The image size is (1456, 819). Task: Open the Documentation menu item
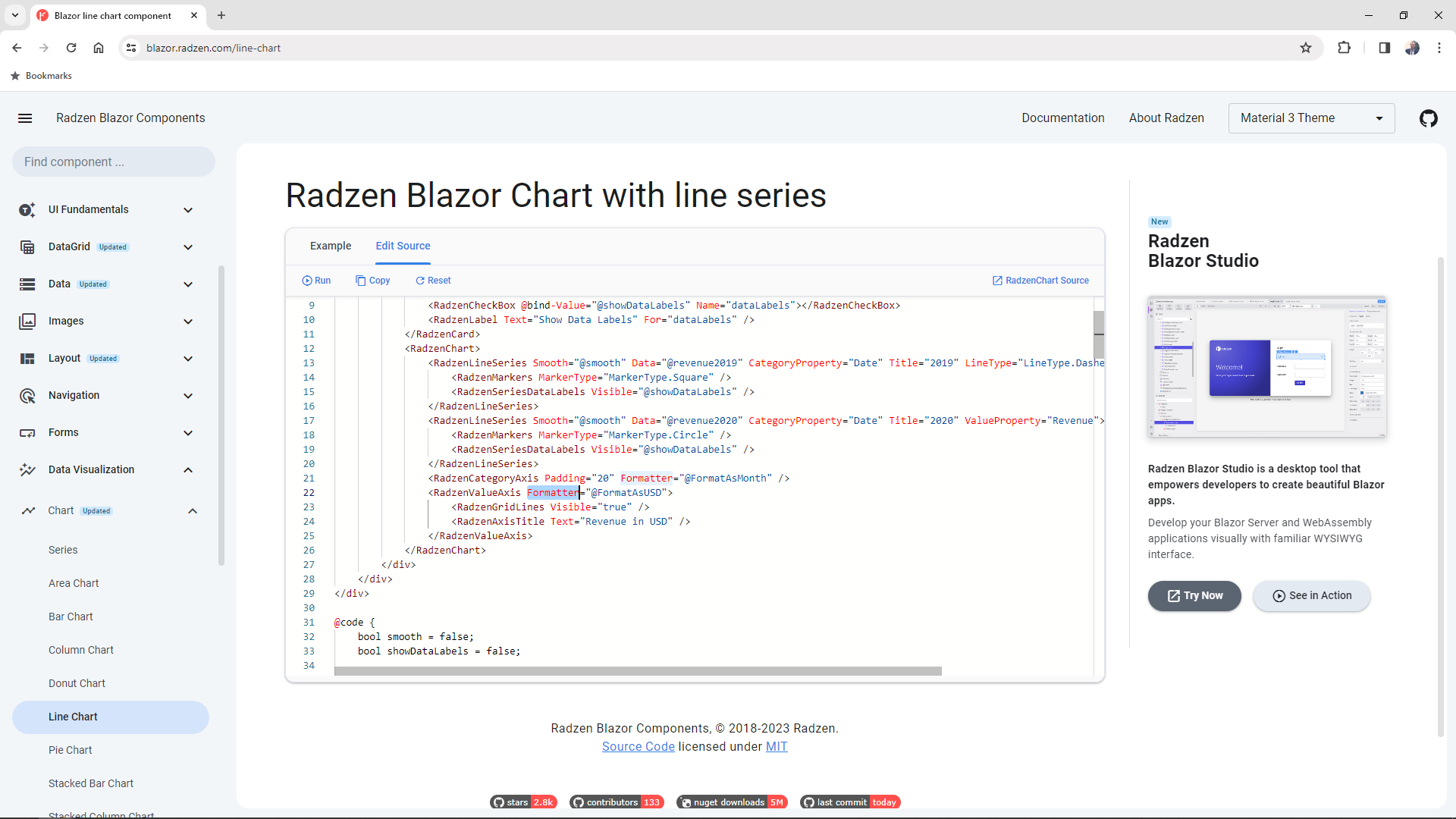point(1062,118)
